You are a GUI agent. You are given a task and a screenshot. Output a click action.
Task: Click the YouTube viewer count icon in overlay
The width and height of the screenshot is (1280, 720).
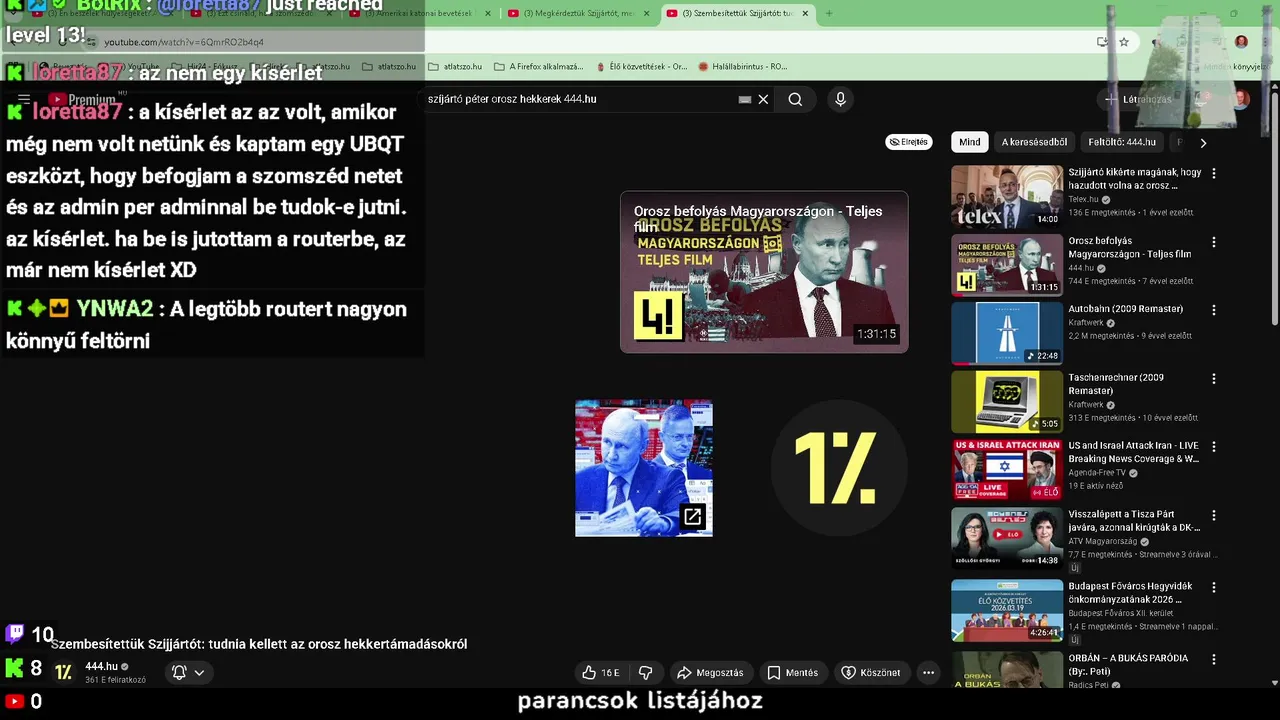[14, 701]
